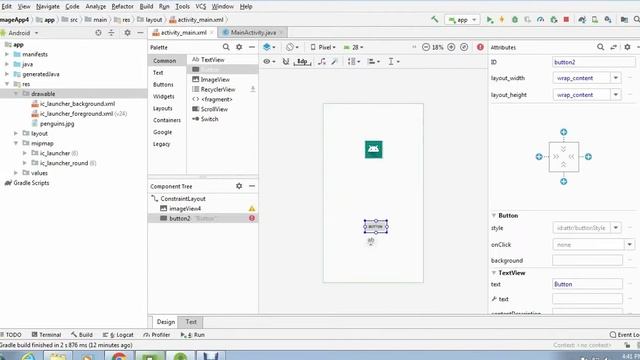The width and height of the screenshot is (640, 360).
Task: Search the Palette with magnifier icon
Action: pos(226,47)
